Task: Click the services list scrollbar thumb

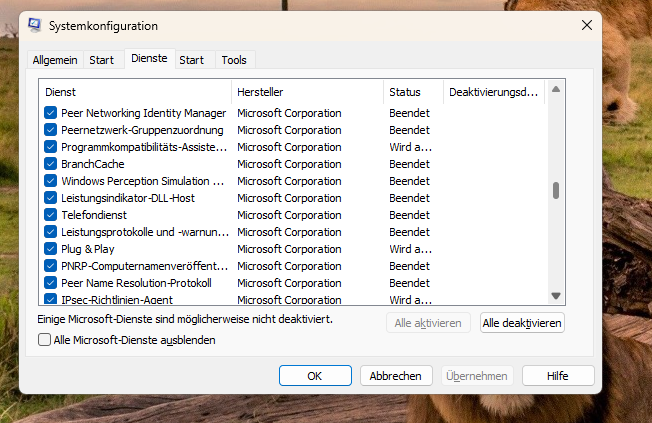Action: point(556,191)
